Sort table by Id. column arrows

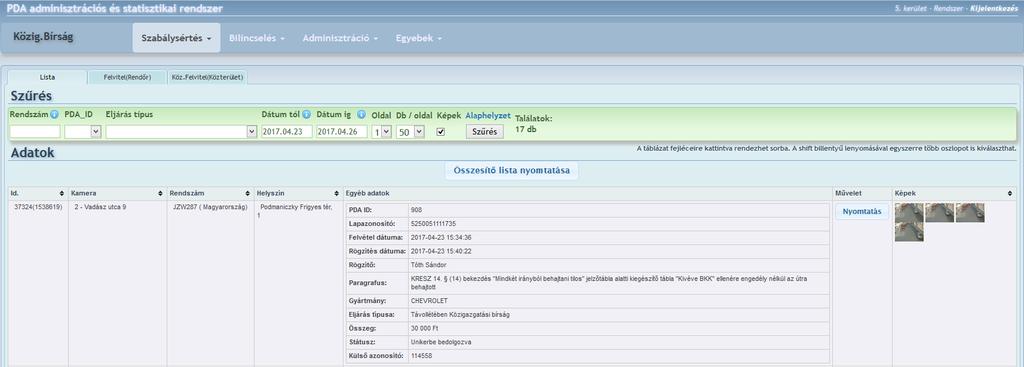[x=61, y=194]
